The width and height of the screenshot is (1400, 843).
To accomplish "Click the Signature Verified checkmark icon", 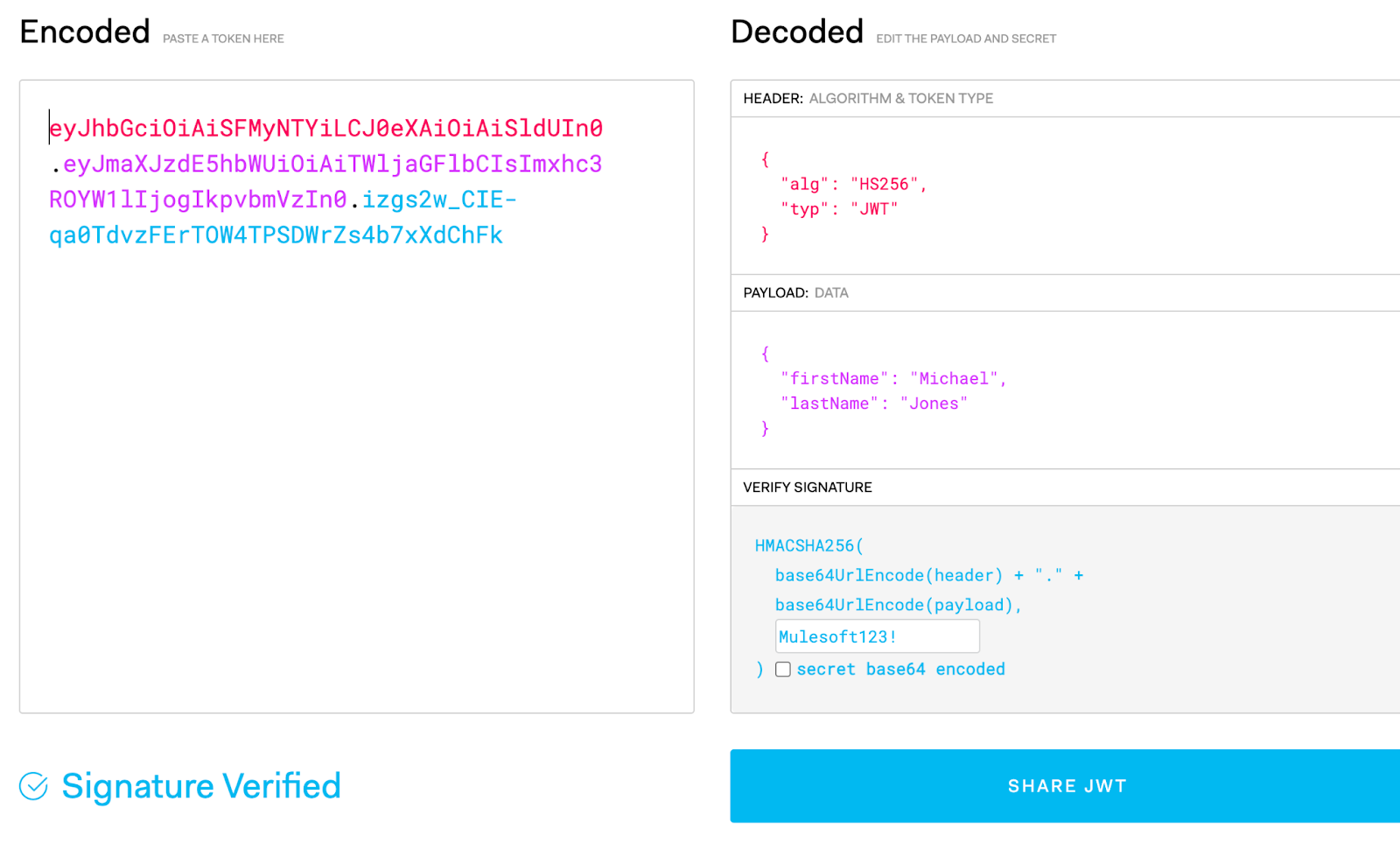I will pos(32,786).
